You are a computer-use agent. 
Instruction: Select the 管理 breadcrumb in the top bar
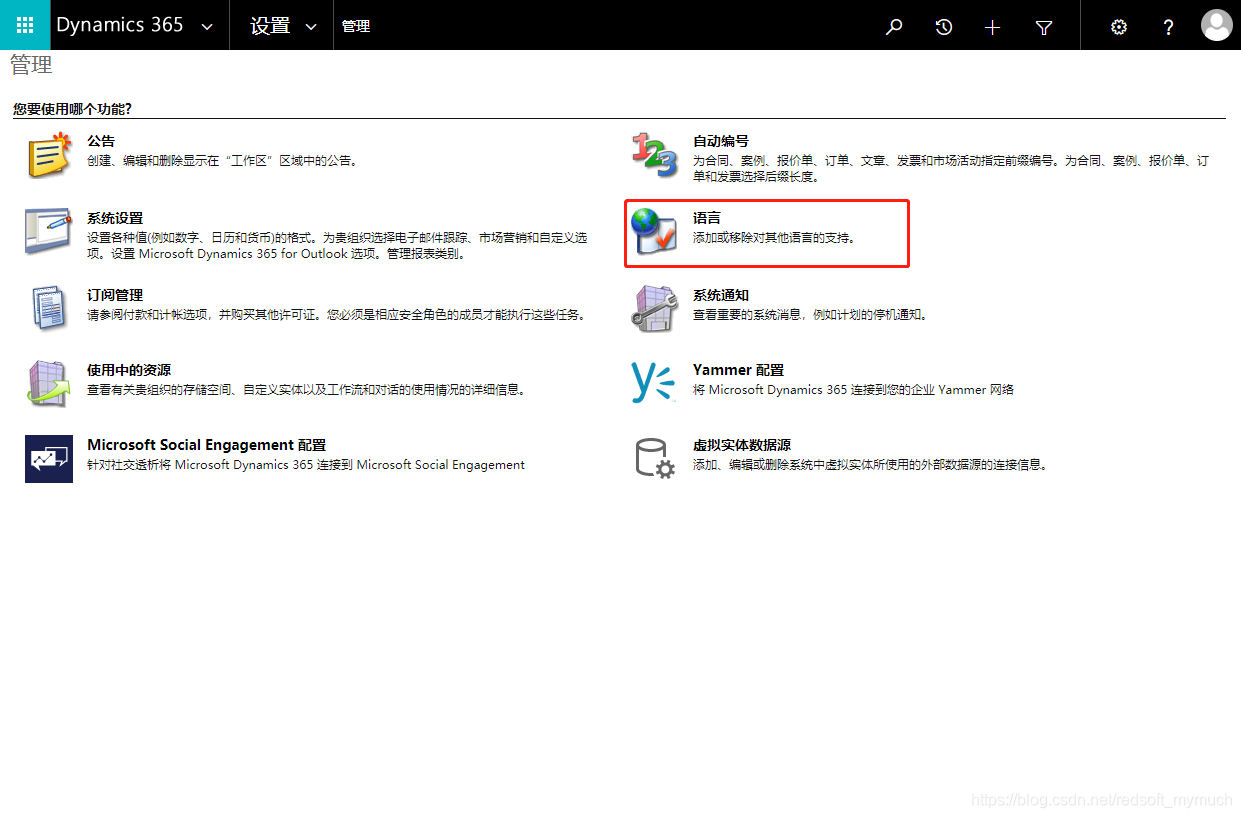click(356, 26)
